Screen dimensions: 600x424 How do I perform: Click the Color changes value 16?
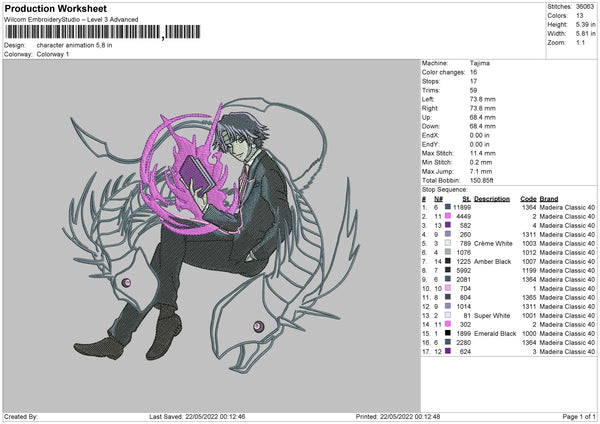point(473,72)
